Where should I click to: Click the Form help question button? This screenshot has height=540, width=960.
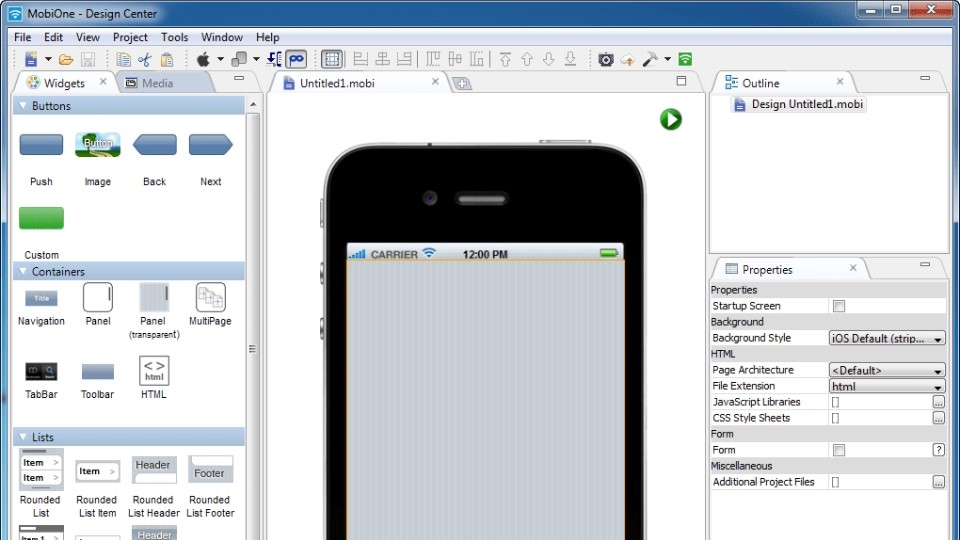click(938, 450)
